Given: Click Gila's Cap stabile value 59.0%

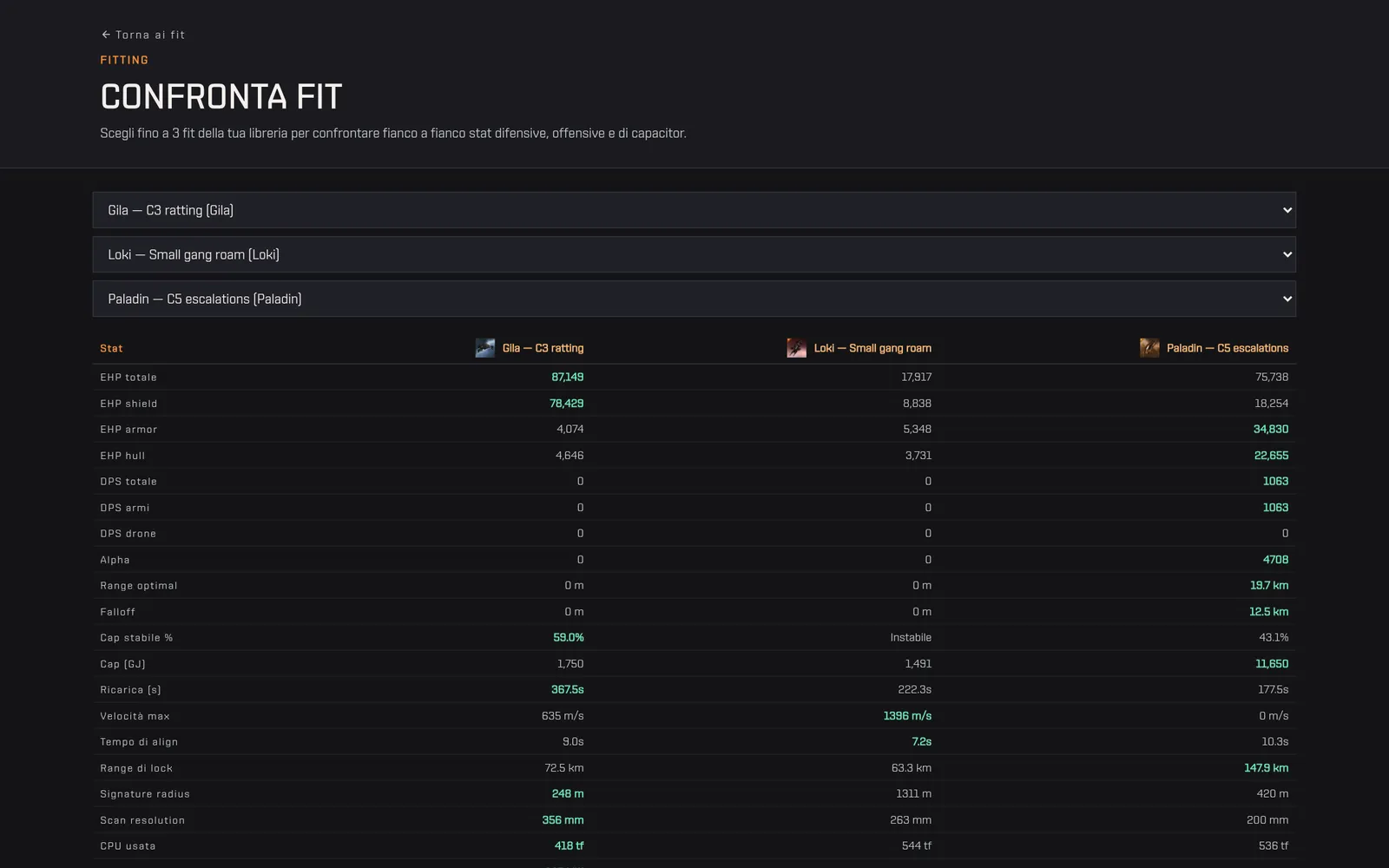Looking at the screenshot, I should [x=569, y=637].
